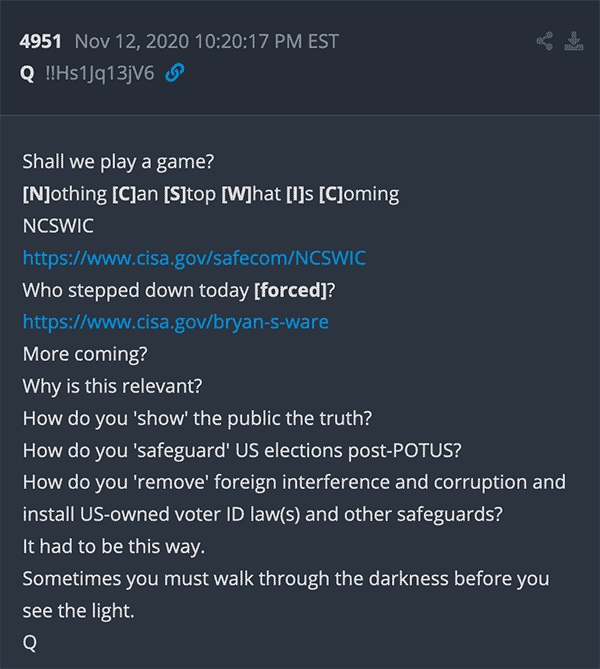600x669 pixels.
Task: Click the share icon for post 4951
Action: [x=545, y=41]
